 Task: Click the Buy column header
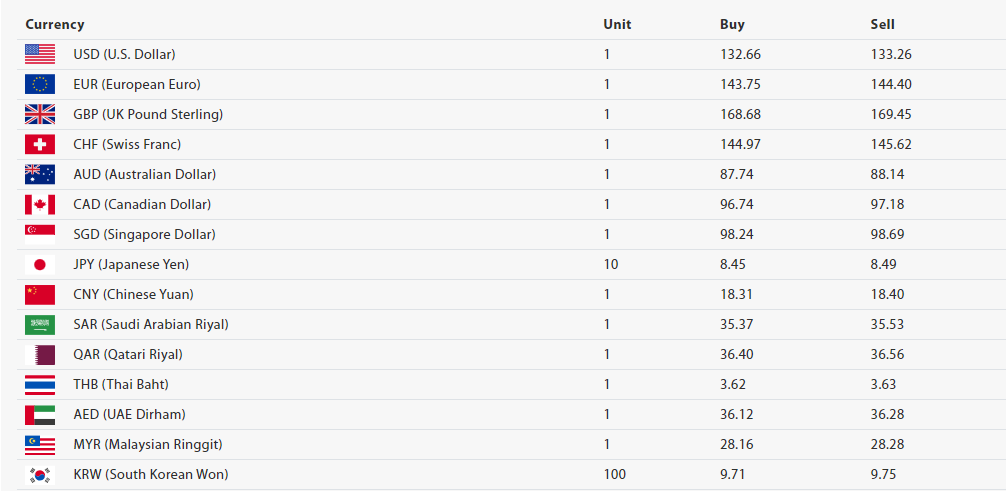point(732,24)
